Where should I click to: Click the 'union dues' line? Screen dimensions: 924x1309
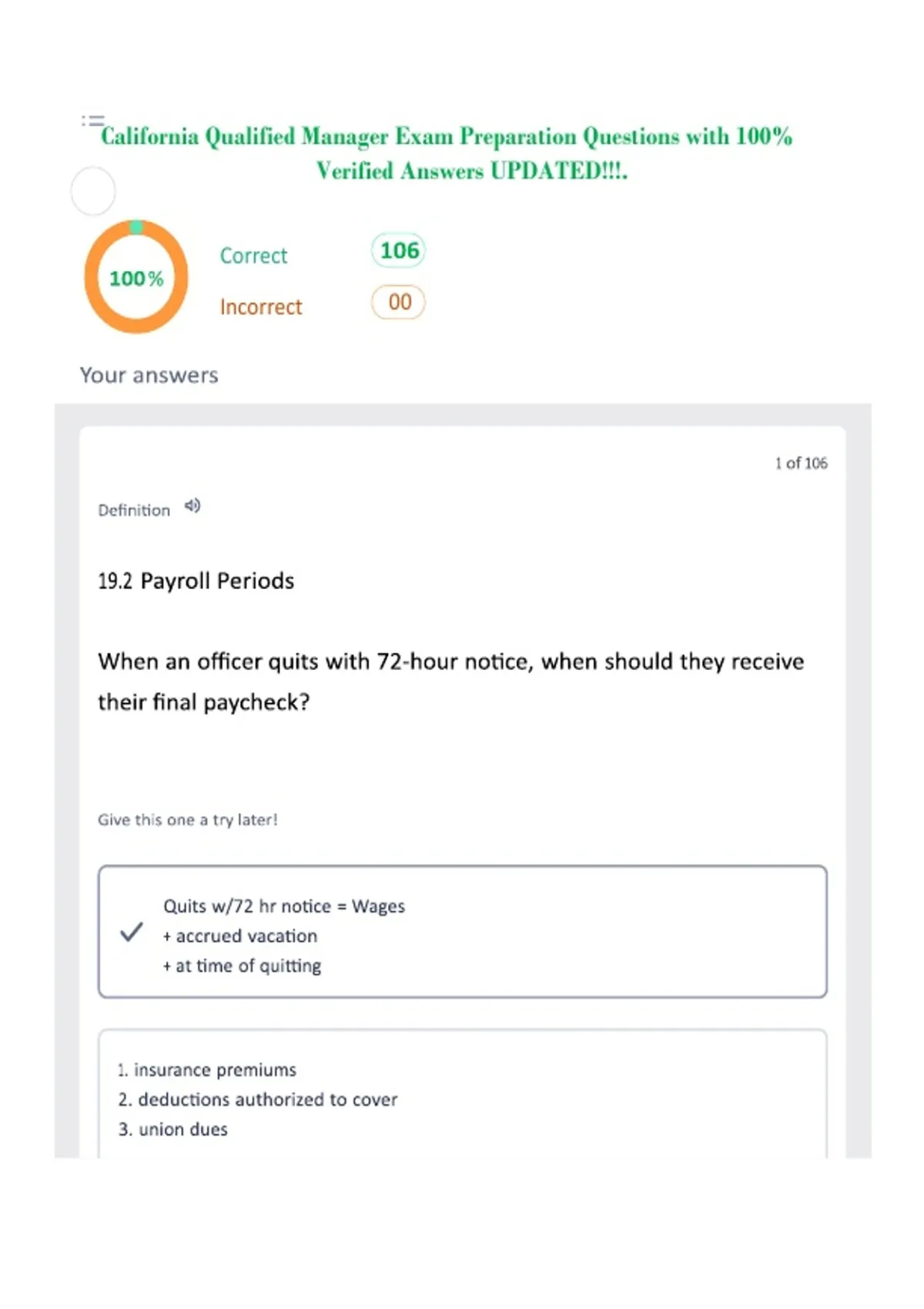173,1129
